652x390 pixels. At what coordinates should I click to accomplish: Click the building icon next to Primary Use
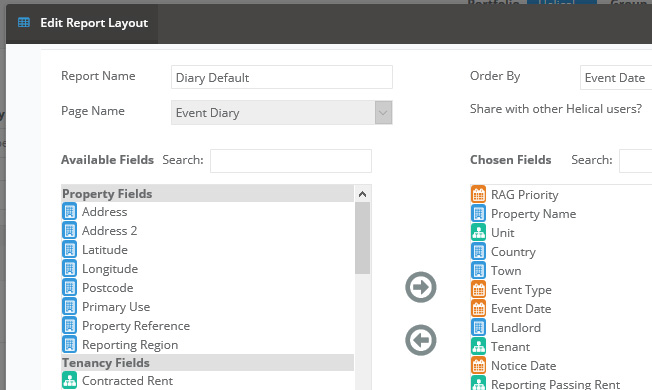coord(69,306)
